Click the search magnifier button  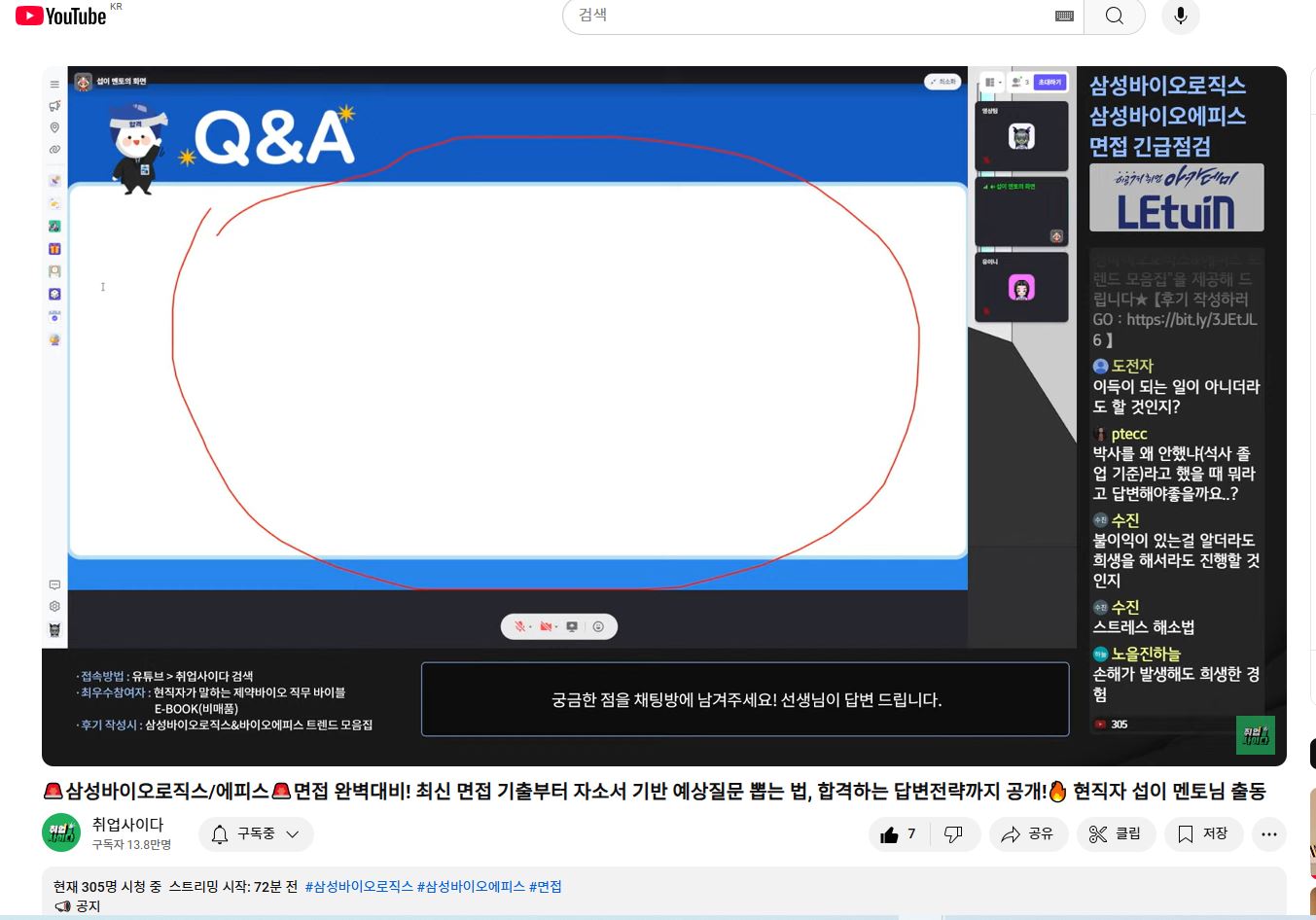point(1115,17)
